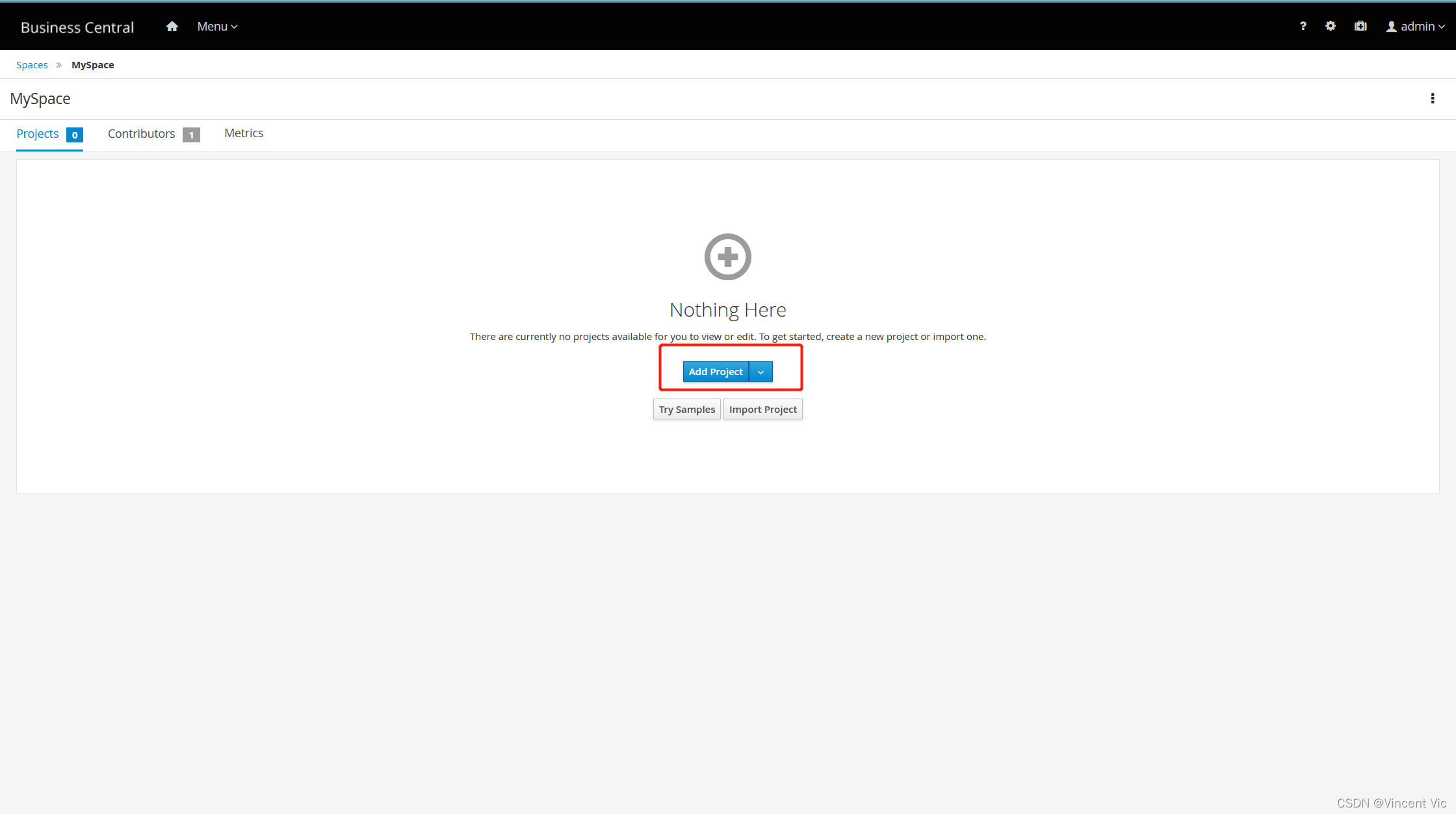Image resolution: width=1456 pixels, height=814 pixels.
Task: Click the Try Samples button
Action: pos(686,410)
